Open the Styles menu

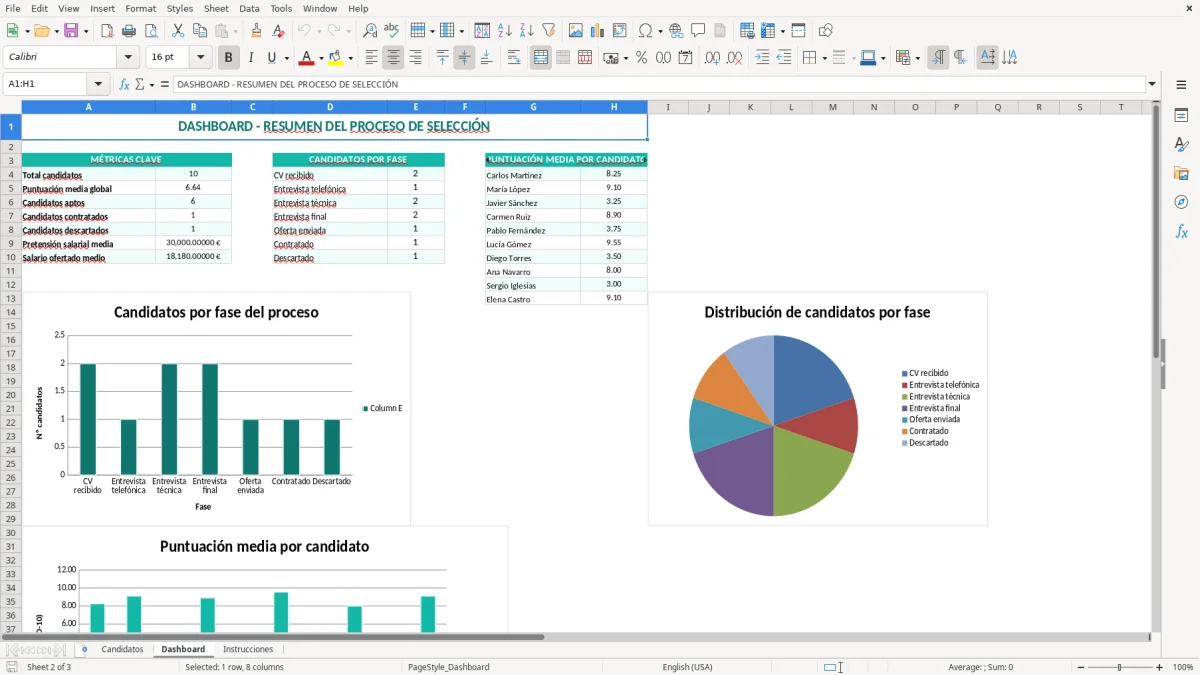click(180, 8)
